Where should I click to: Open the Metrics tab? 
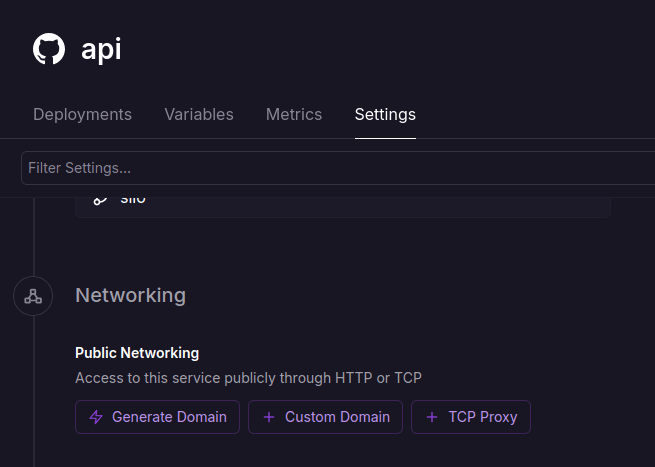[x=294, y=114]
